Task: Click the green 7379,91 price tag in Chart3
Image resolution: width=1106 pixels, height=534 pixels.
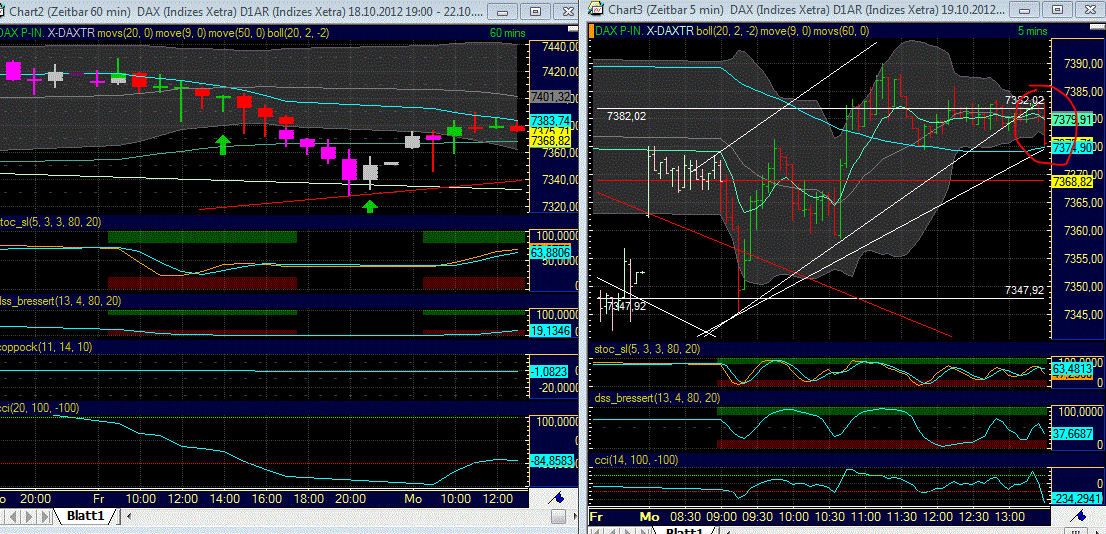Action: coord(1072,119)
